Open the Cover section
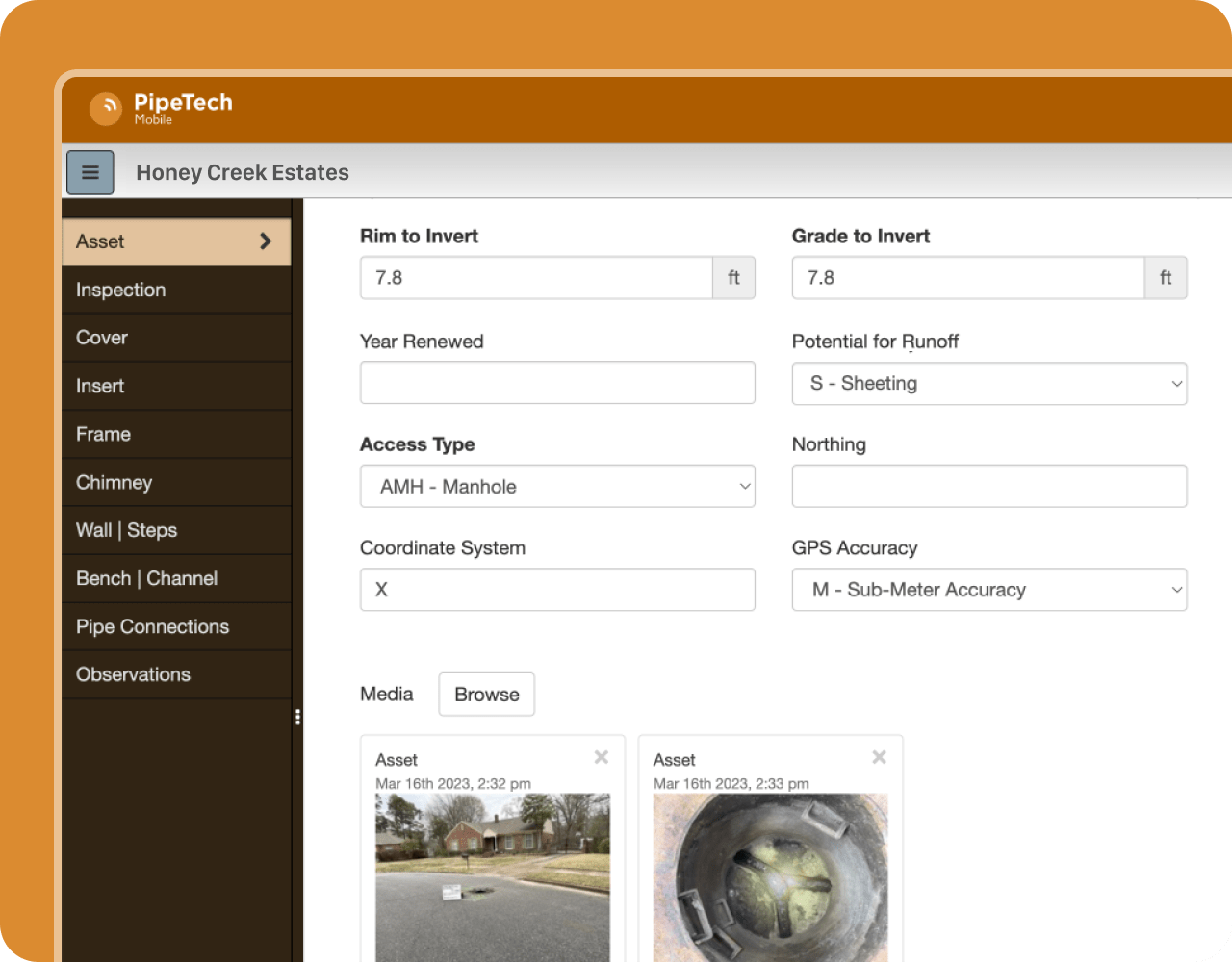This screenshot has height=962, width=1232. (102, 338)
